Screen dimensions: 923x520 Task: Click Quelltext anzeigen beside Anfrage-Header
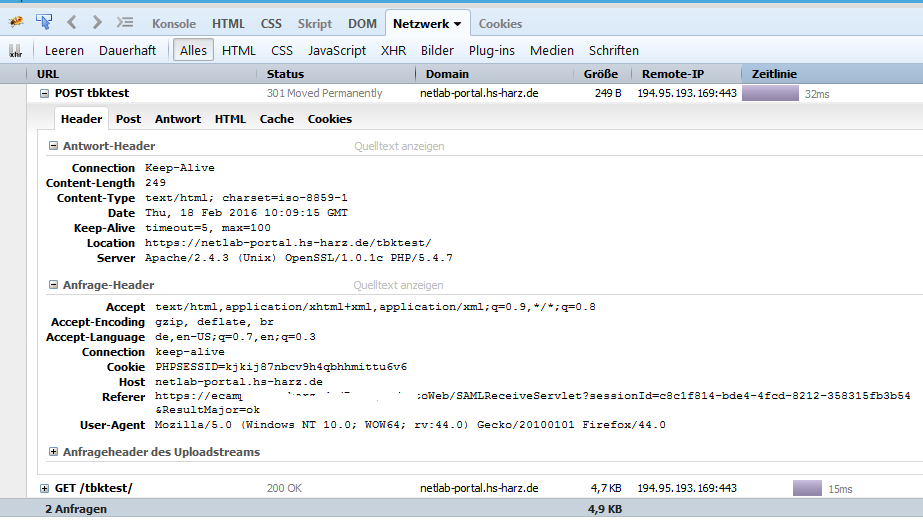[398, 285]
